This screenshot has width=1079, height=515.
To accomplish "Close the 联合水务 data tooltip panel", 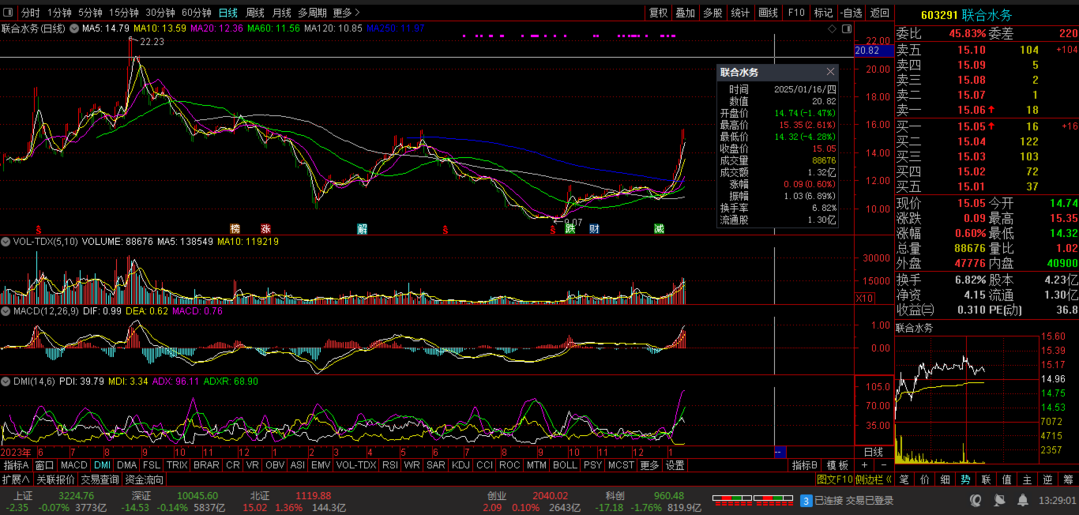I will tap(830, 72).
